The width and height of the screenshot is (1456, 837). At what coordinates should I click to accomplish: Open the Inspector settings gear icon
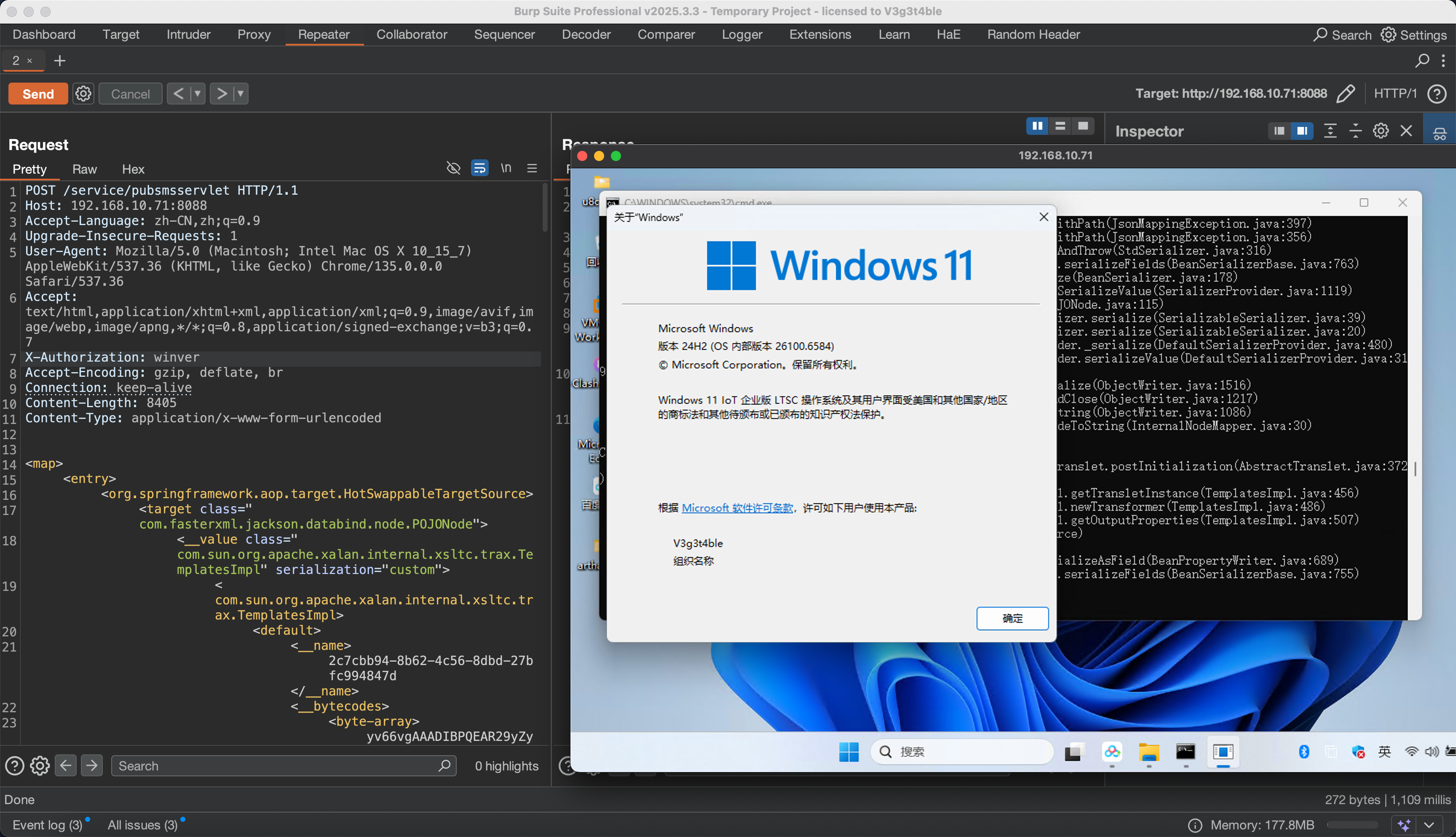coord(1381,131)
